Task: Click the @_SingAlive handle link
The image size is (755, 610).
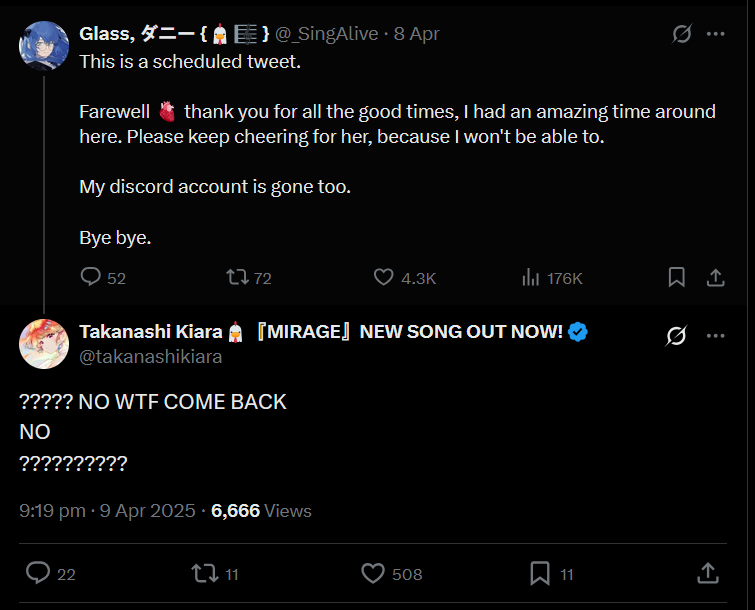Action: click(326, 34)
